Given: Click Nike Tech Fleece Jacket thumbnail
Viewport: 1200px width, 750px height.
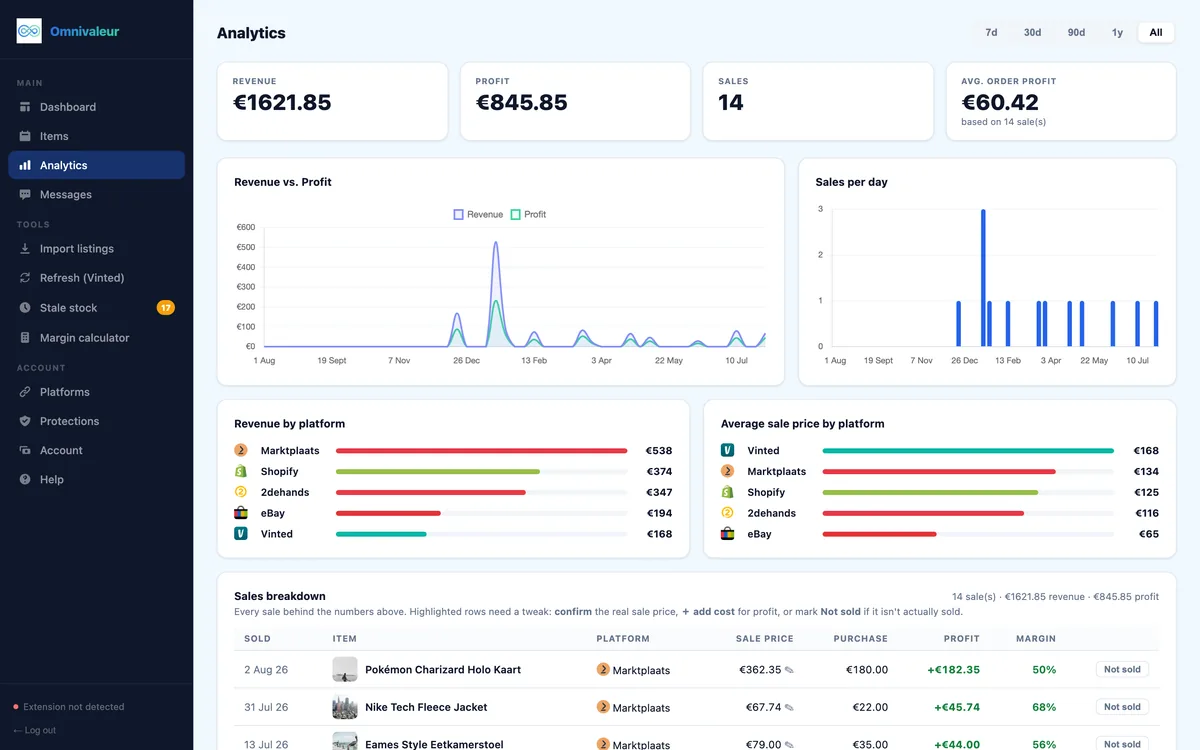Looking at the screenshot, I should (x=345, y=707).
